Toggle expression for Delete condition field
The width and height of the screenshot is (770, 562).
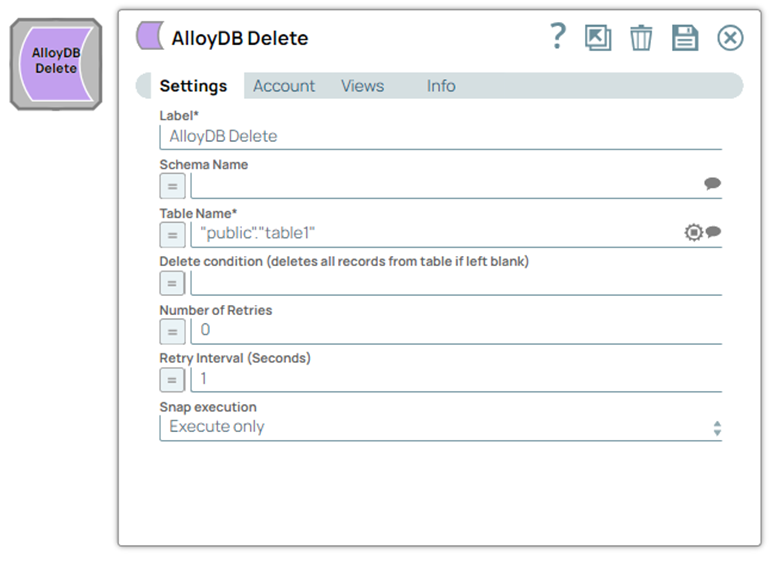[x=172, y=283]
